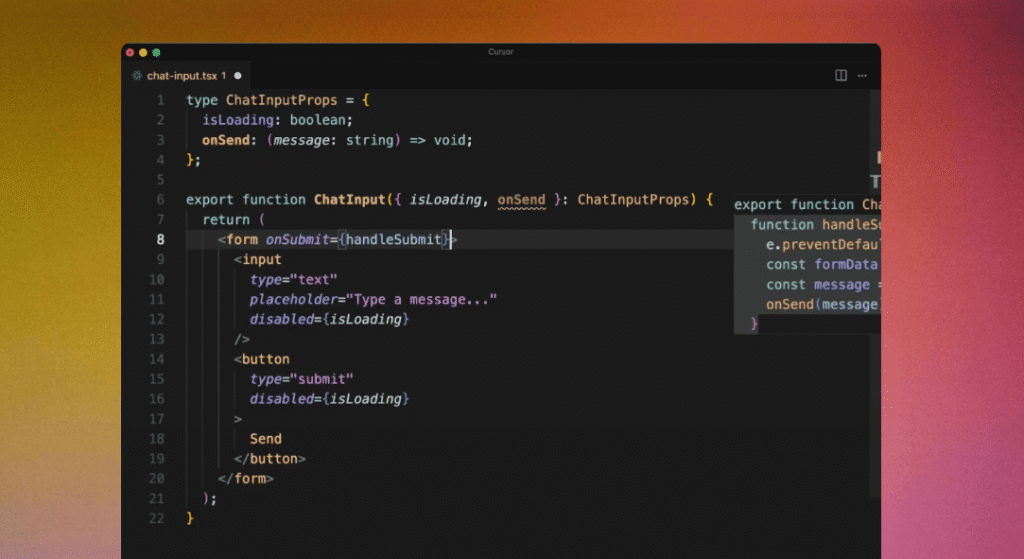Click disabled={isLoading} on line 12

[329, 319]
